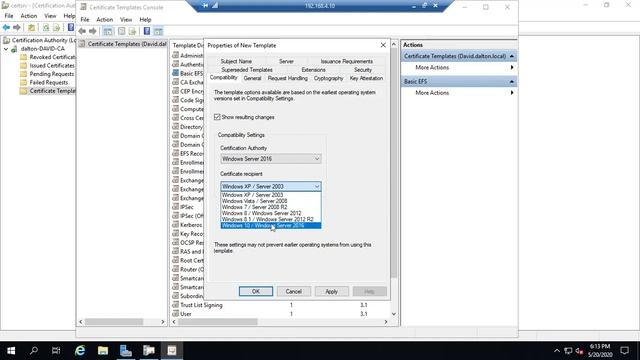This screenshot has height=360, width=640.
Task: Show hidden system tray icons
Action: tap(557, 351)
